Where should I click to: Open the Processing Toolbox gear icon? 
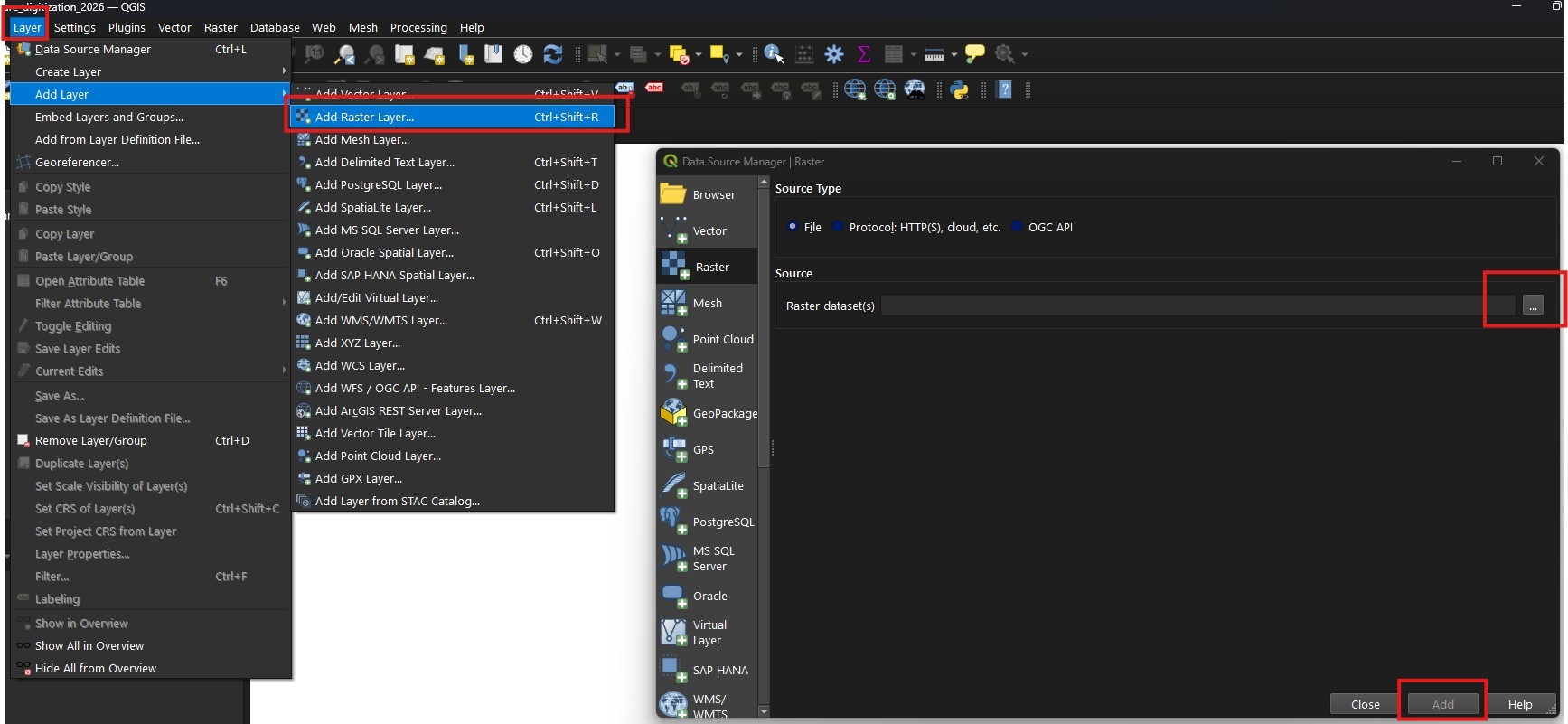click(834, 54)
